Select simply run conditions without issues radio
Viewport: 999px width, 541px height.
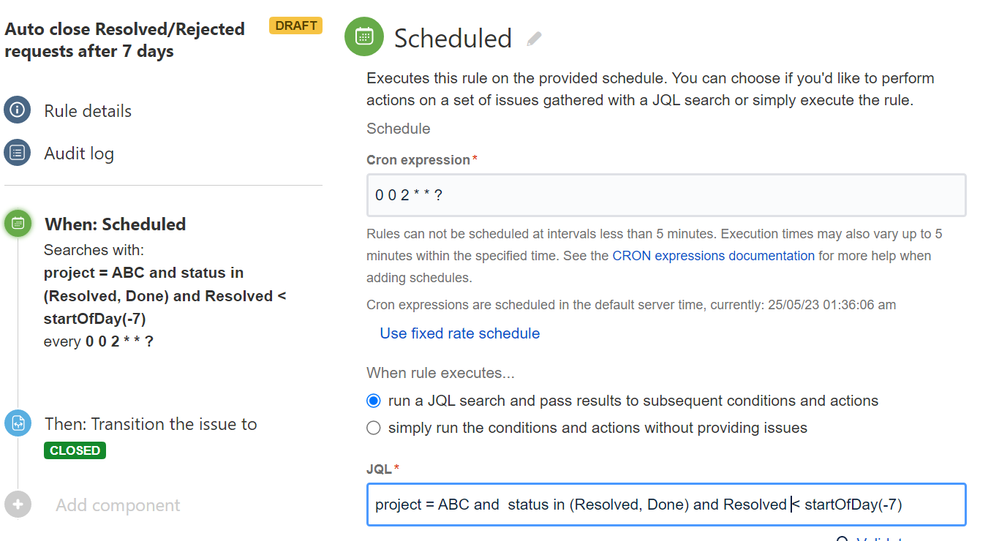click(x=373, y=428)
